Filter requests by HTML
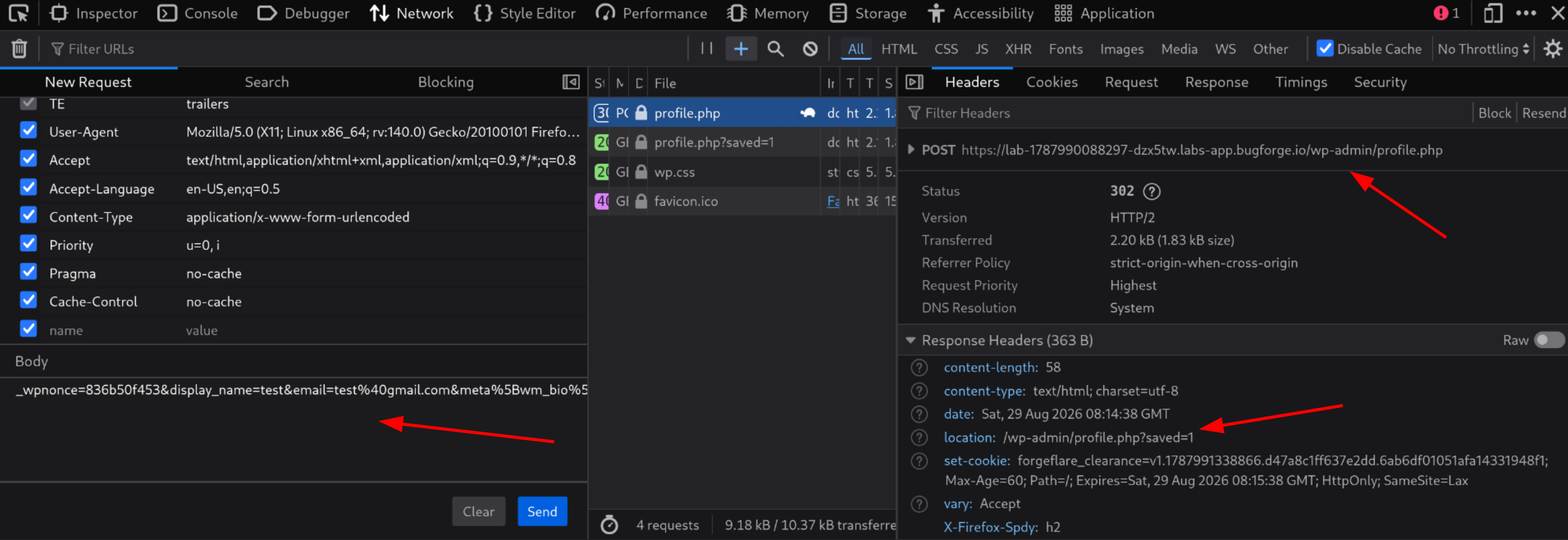This screenshot has width=1568, height=540. click(x=899, y=49)
